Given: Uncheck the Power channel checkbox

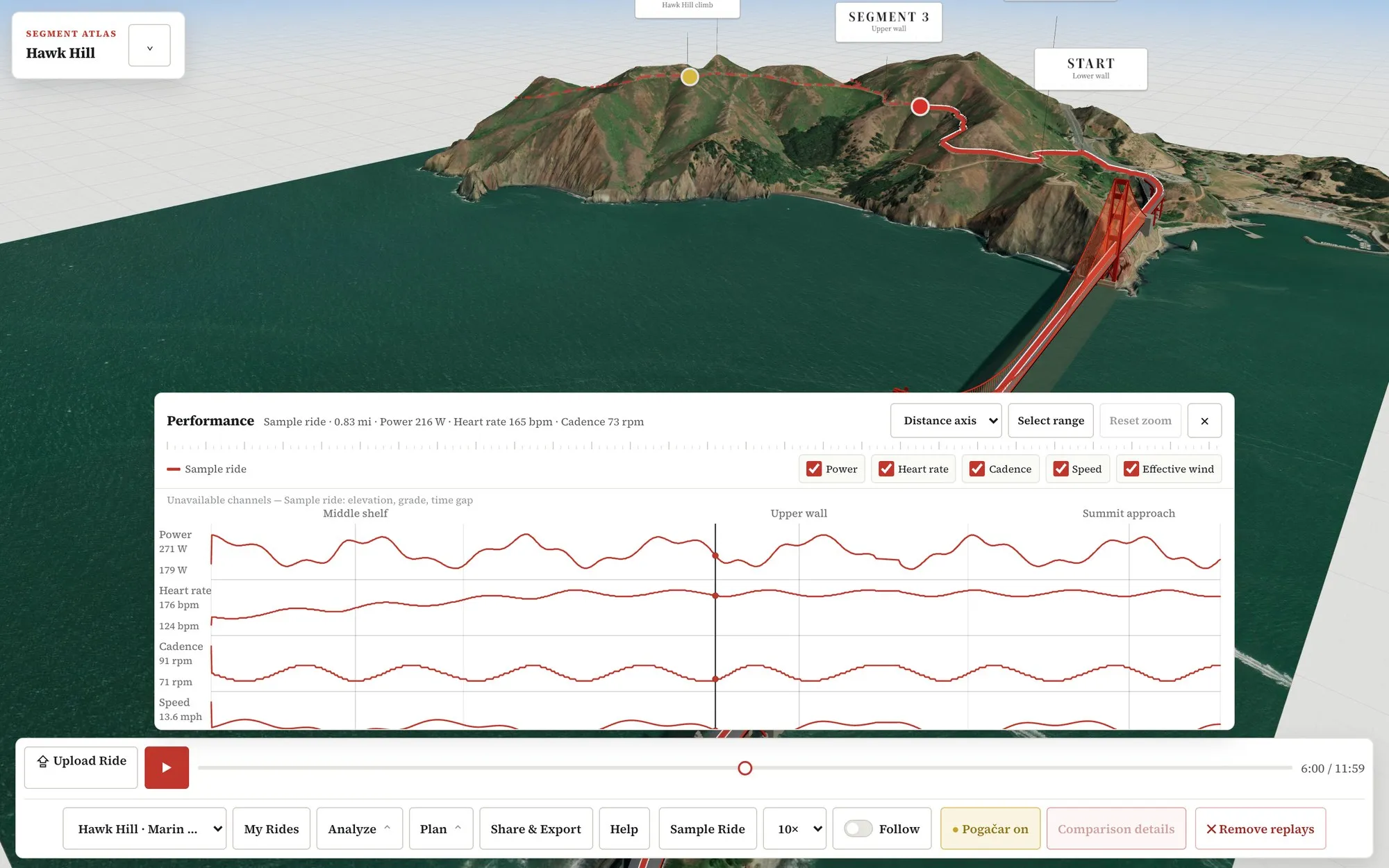Looking at the screenshot, I should coord(814,469).
